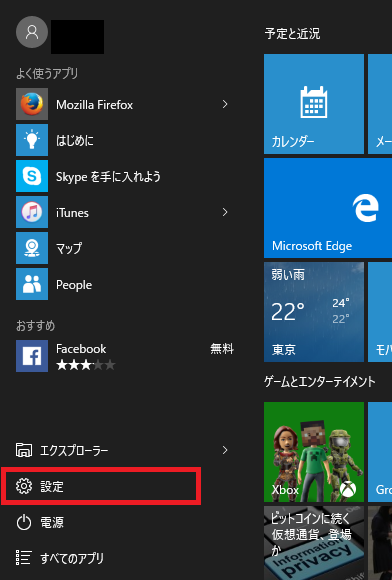
Task: Click the partially visible メール tile
Action: click(x=380, y=104)
